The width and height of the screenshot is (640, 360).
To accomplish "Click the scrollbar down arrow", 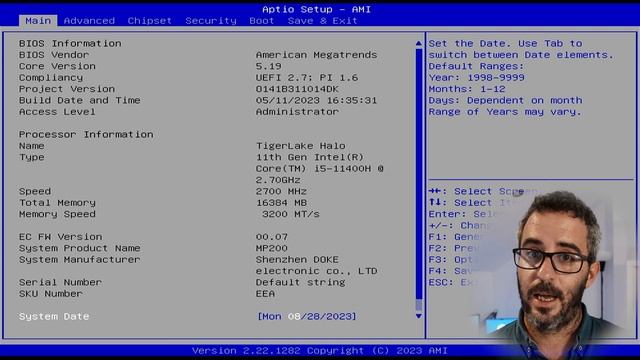I will (418, 316).
